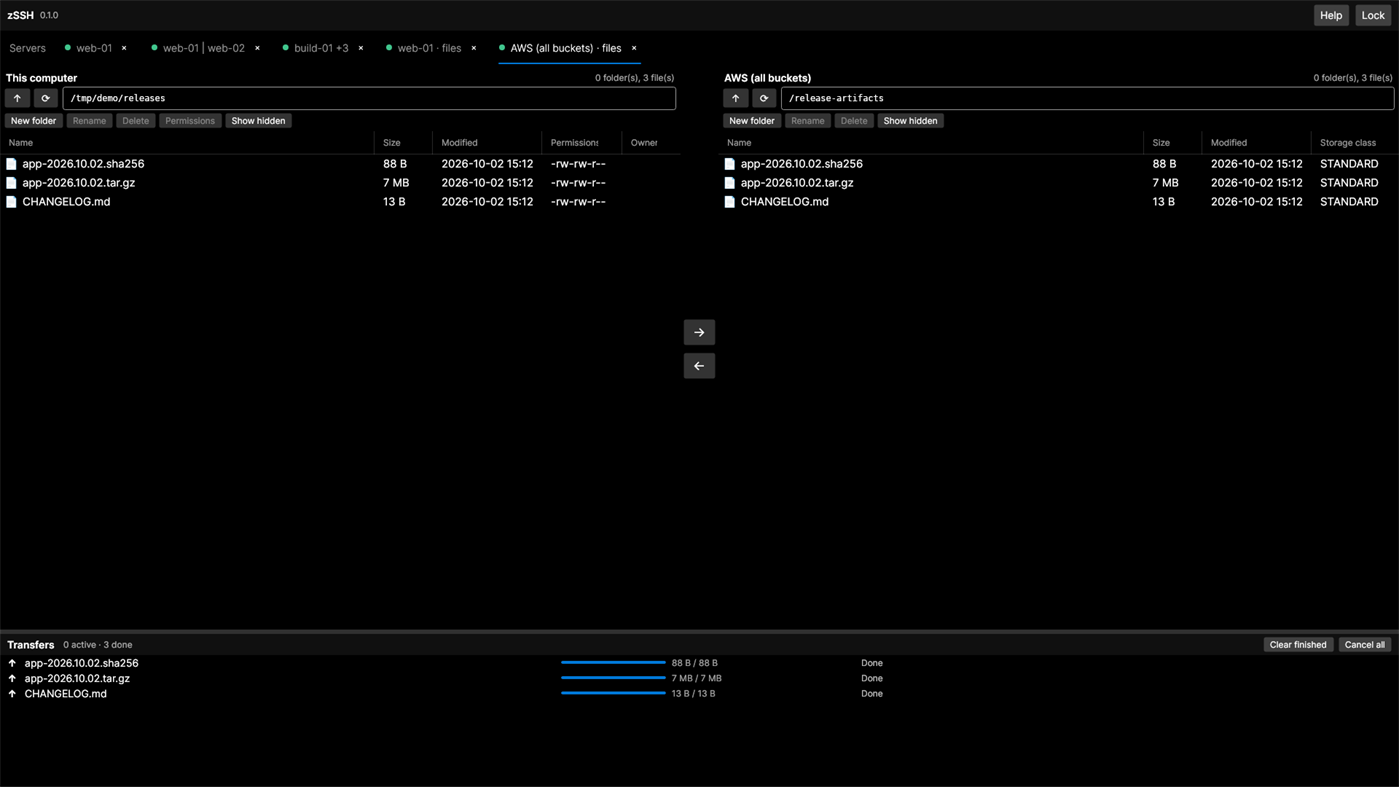Click progress bar of CHANGELOG.md transfer
The width and height of the screenshot is (1399, 787).
point(613,694)
